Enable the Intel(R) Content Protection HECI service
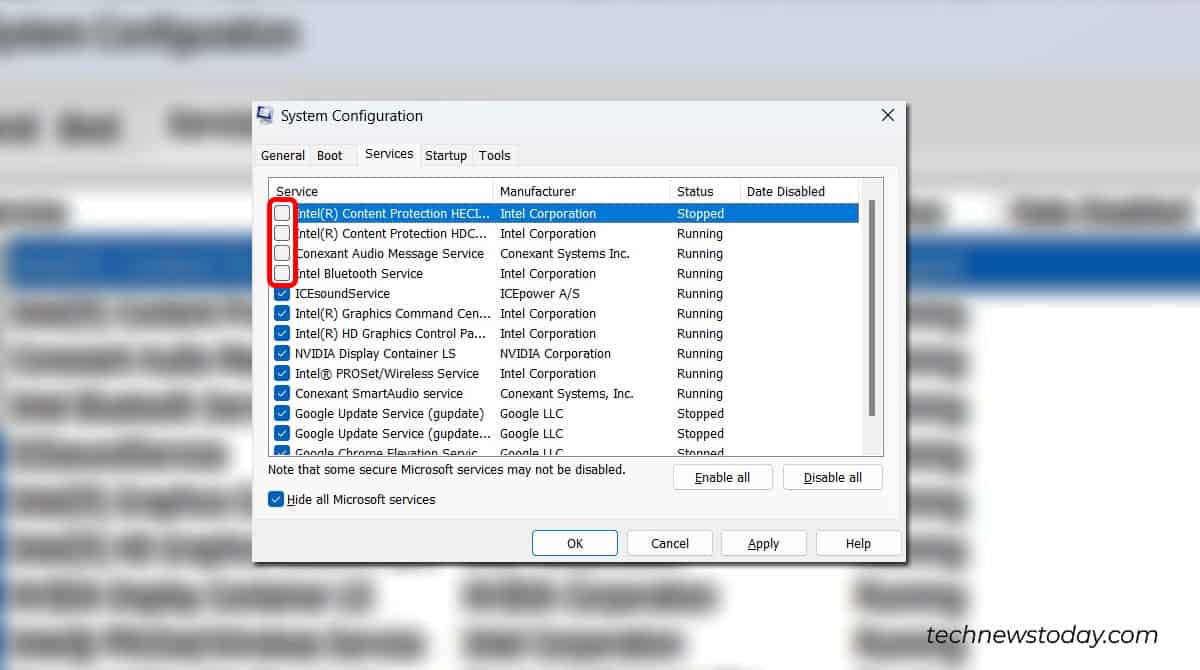 [281, 213]
